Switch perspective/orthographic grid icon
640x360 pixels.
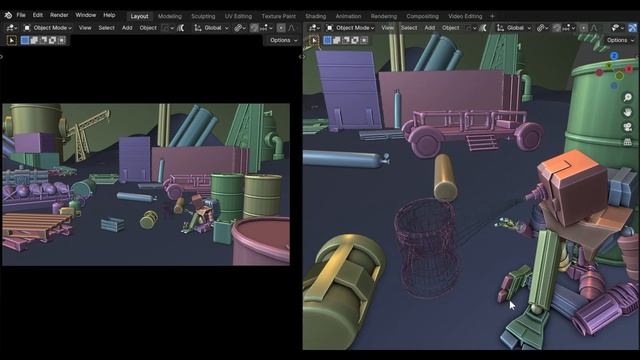coord(628,142)
